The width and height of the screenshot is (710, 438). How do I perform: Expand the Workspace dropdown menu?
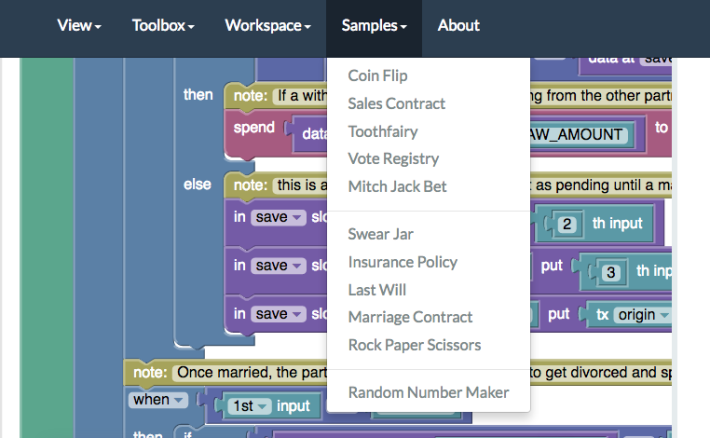(x=268, y=26)
